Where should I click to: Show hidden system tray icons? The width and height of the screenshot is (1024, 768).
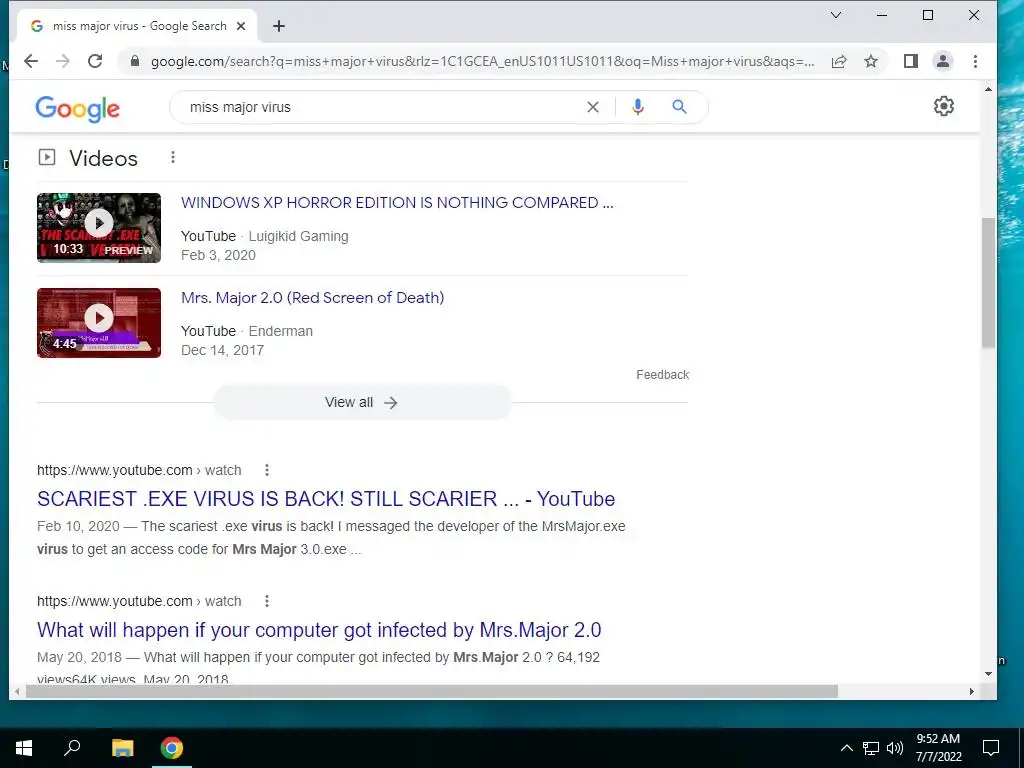tap(846, 748)
